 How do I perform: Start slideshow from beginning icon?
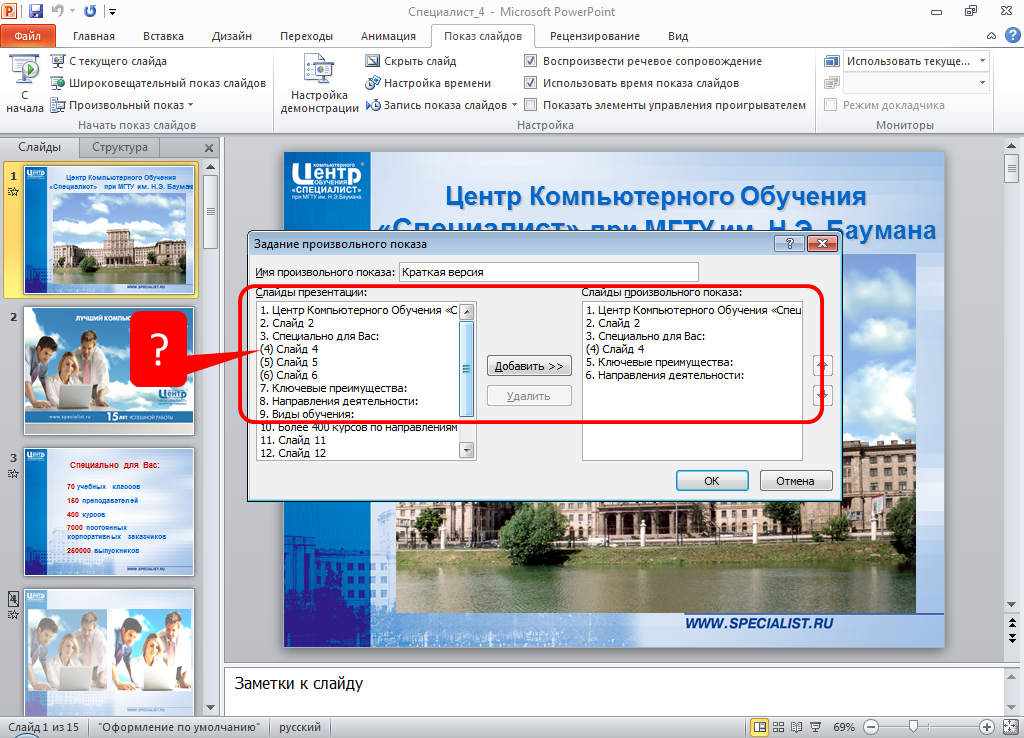pyautogui.click(x=24, y=72)
